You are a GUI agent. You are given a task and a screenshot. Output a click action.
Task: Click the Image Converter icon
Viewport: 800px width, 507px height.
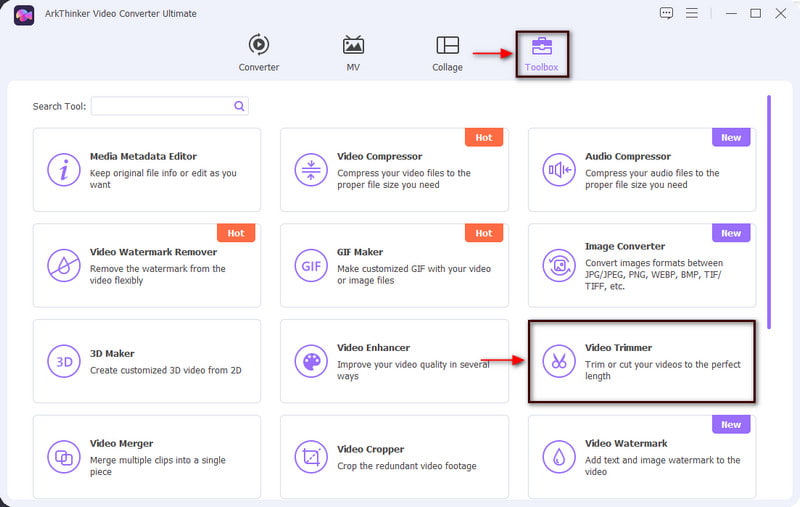(x=559, y=265)
